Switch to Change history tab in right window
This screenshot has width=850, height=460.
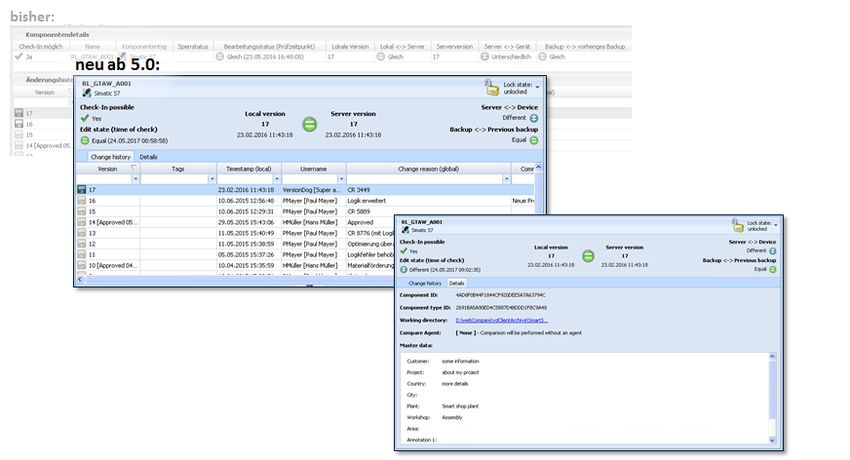[425, 283]
